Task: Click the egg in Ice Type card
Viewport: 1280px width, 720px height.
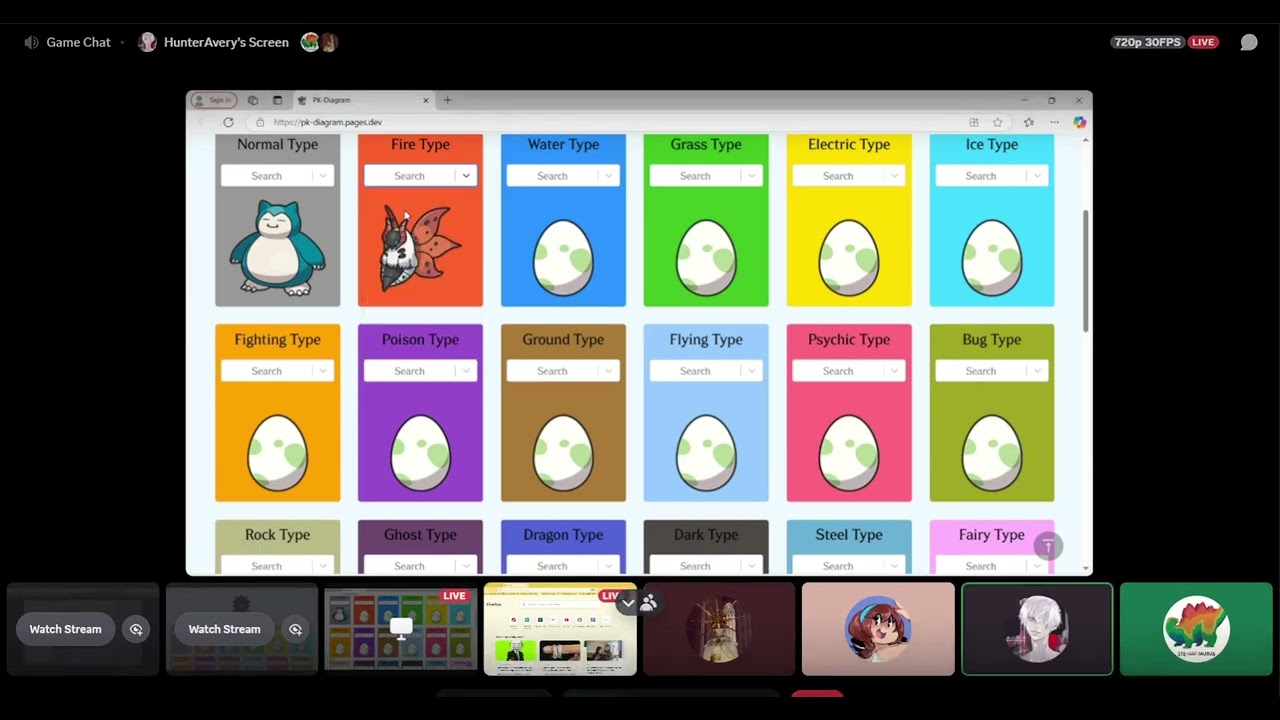Action: click(991, 258)
